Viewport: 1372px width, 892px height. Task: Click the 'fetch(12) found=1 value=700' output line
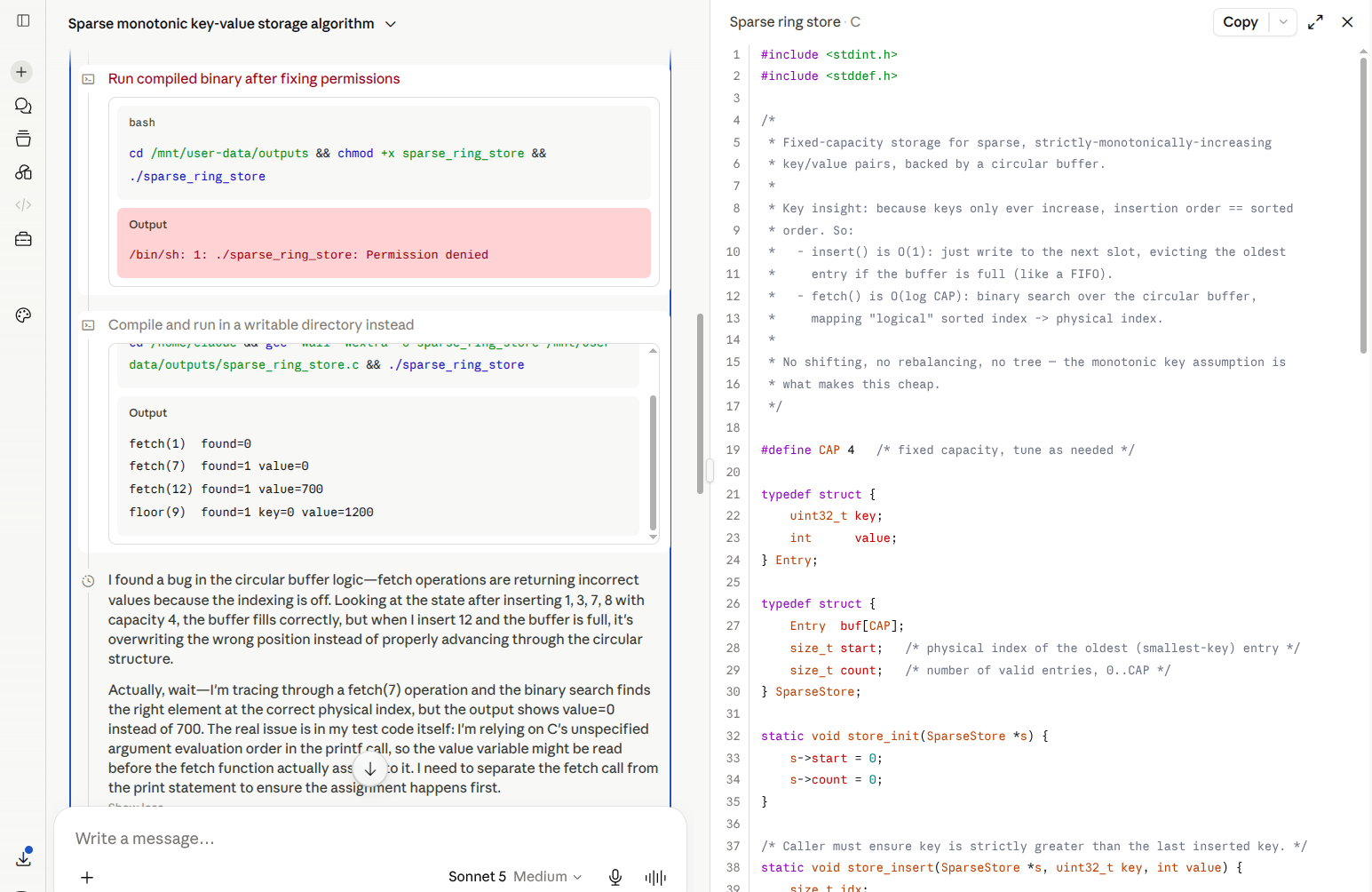pos(226,490)
